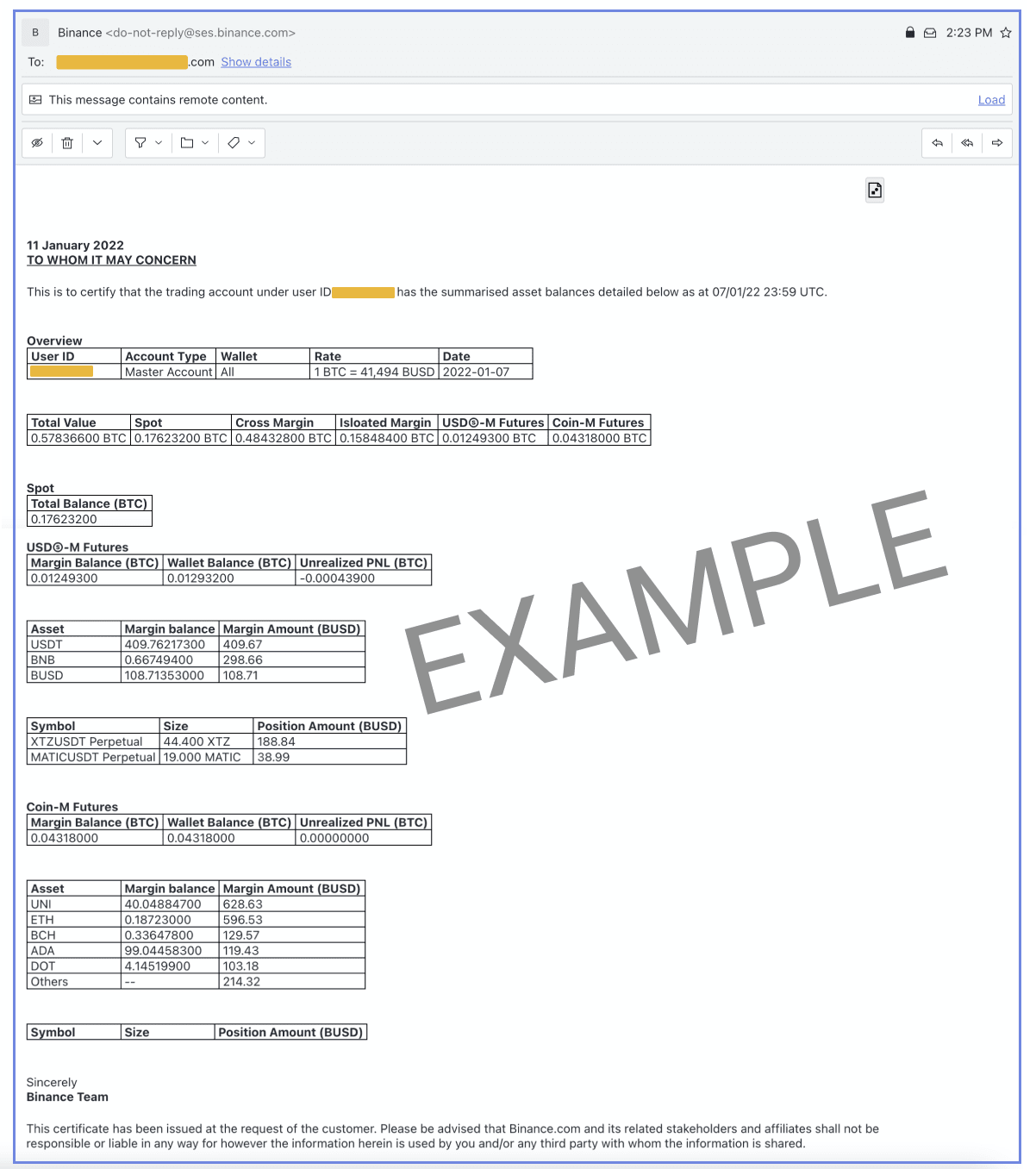Click 'TO WHOM IT MAY CONCERN' heading
This screenshot has height=1169, width=1036.
(111, 260)
